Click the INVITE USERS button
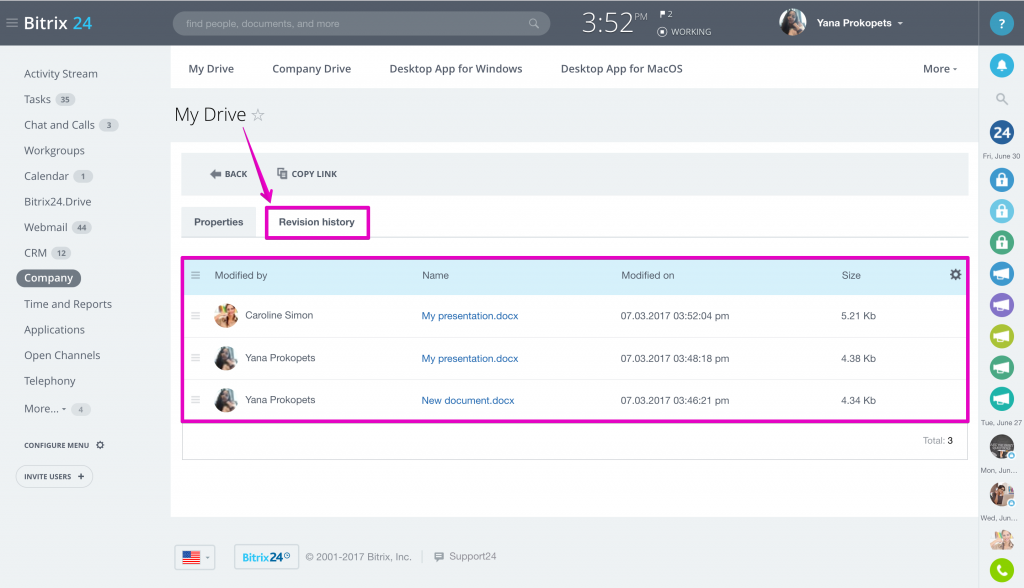Viewport: 1024px width, 588px height. (54, 476)
